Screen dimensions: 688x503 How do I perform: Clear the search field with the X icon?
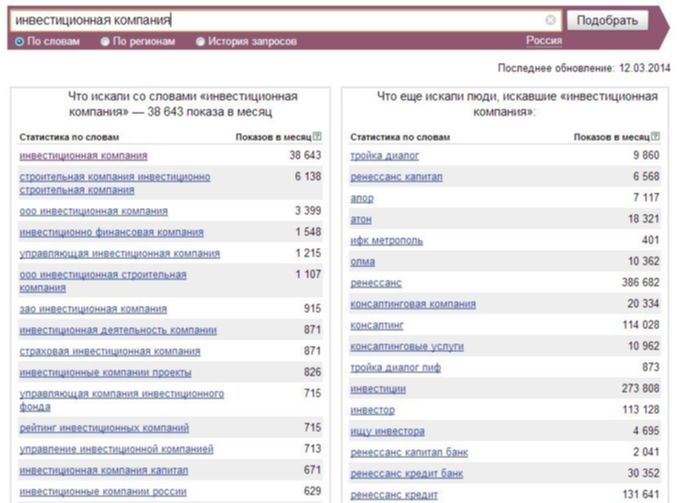point(550,20)
